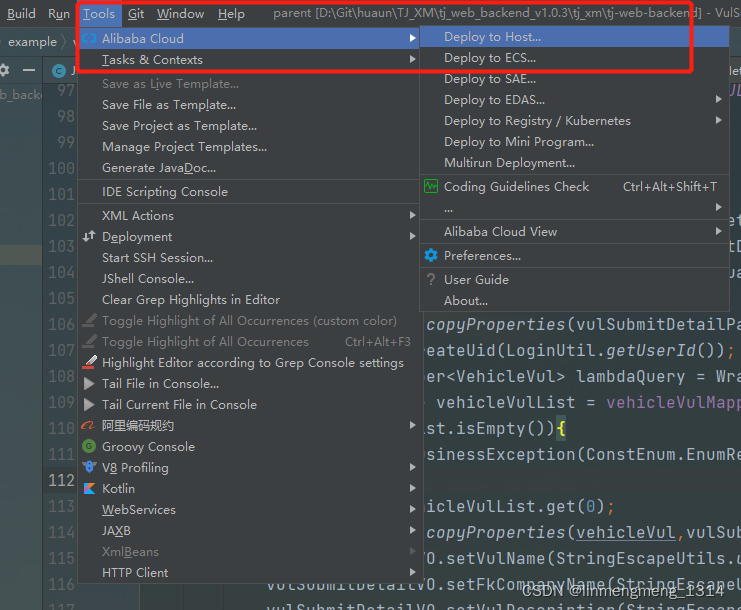Screen dimensions: 741x610
Task: Choose Multirun Deployment...
Action: tap(574, 163)
